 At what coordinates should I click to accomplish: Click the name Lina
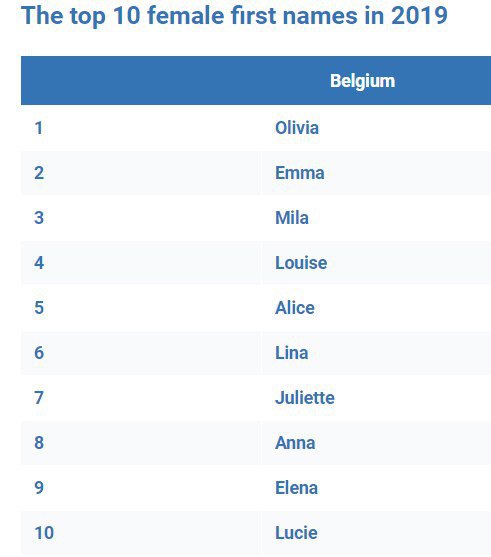coord(292,353)
